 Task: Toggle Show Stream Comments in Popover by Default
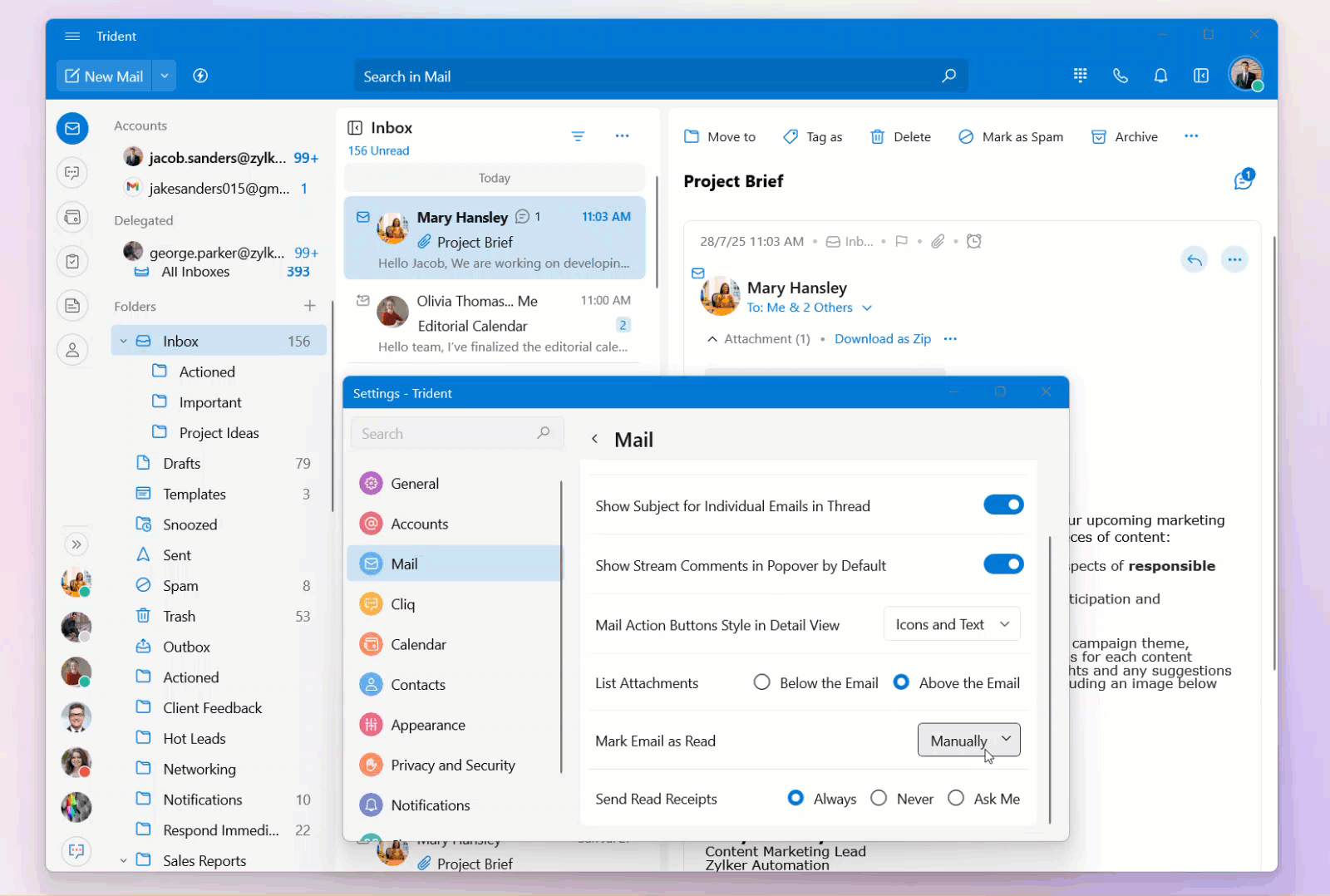pos(1003,564)
